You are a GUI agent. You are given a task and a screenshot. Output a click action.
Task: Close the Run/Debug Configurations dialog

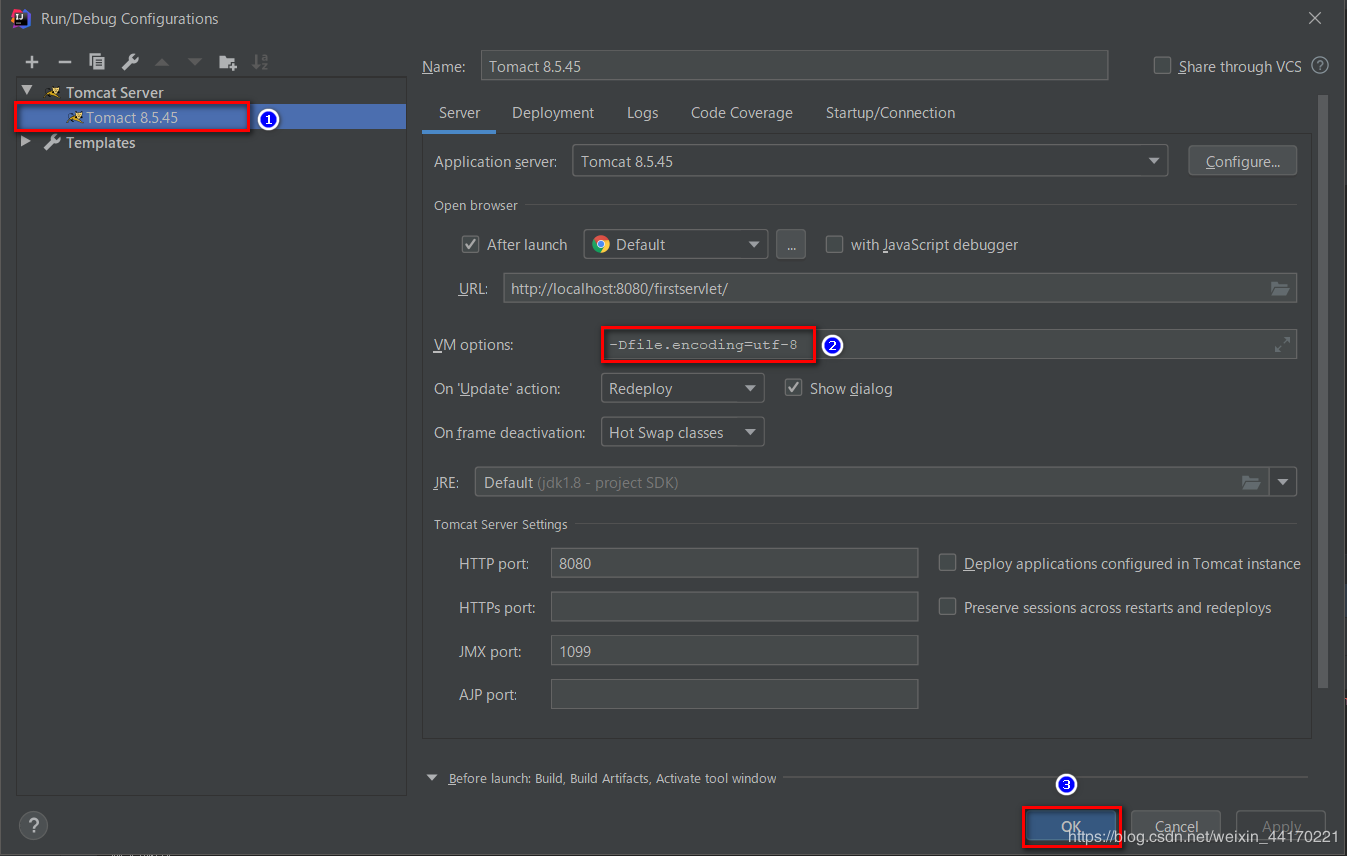(x=1315, y=18)
